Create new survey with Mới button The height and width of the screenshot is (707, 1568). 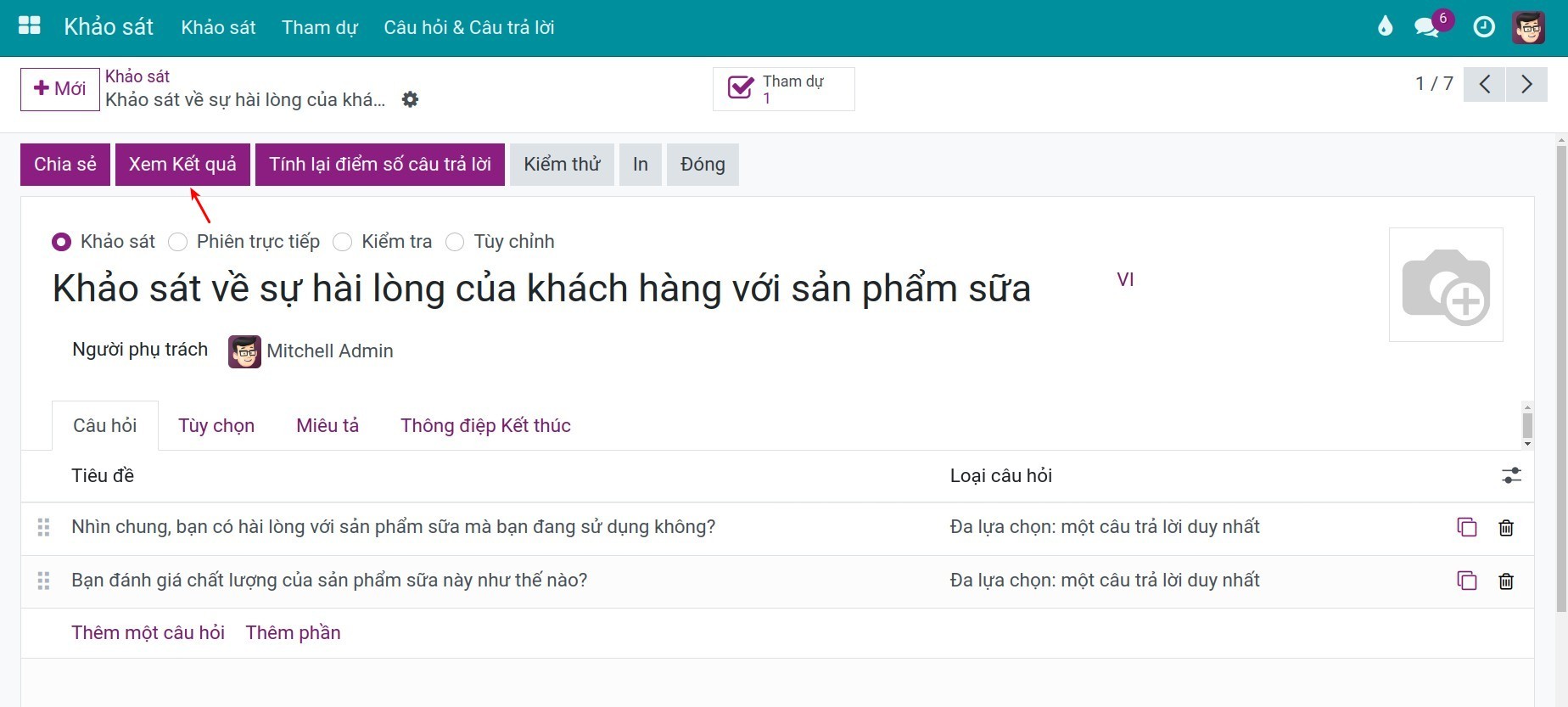coord(60,88)
